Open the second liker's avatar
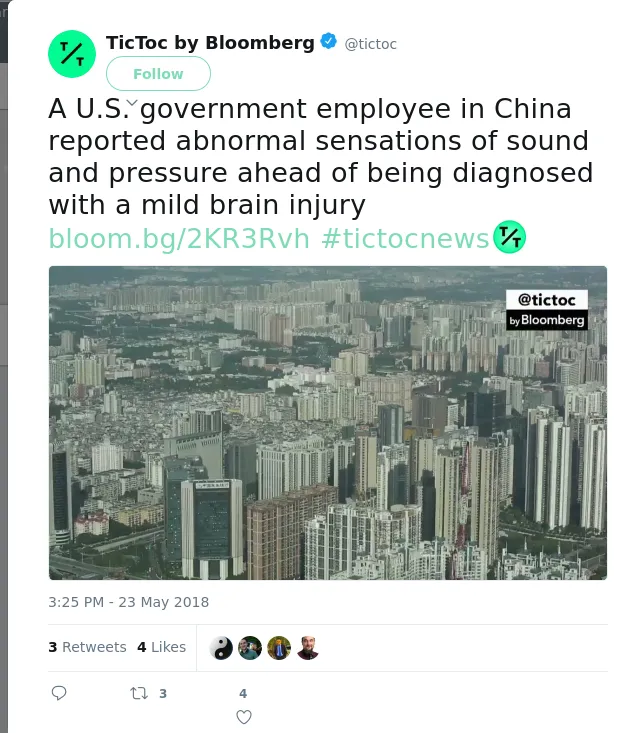 tap(250, 648)
